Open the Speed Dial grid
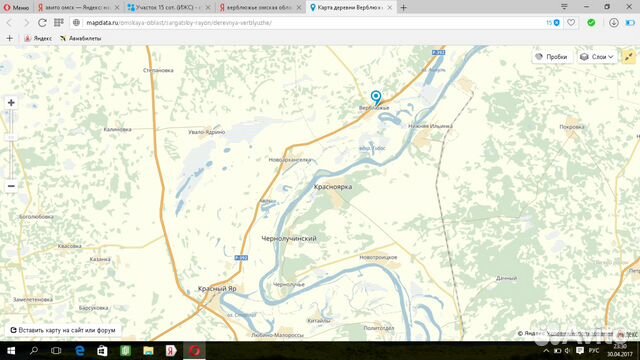Screen dimensions: 640x360 (59, 22)
